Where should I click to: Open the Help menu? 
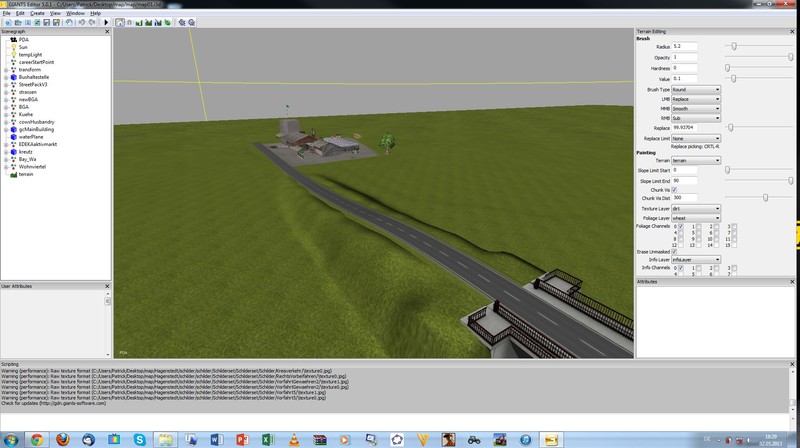point(95,13)
